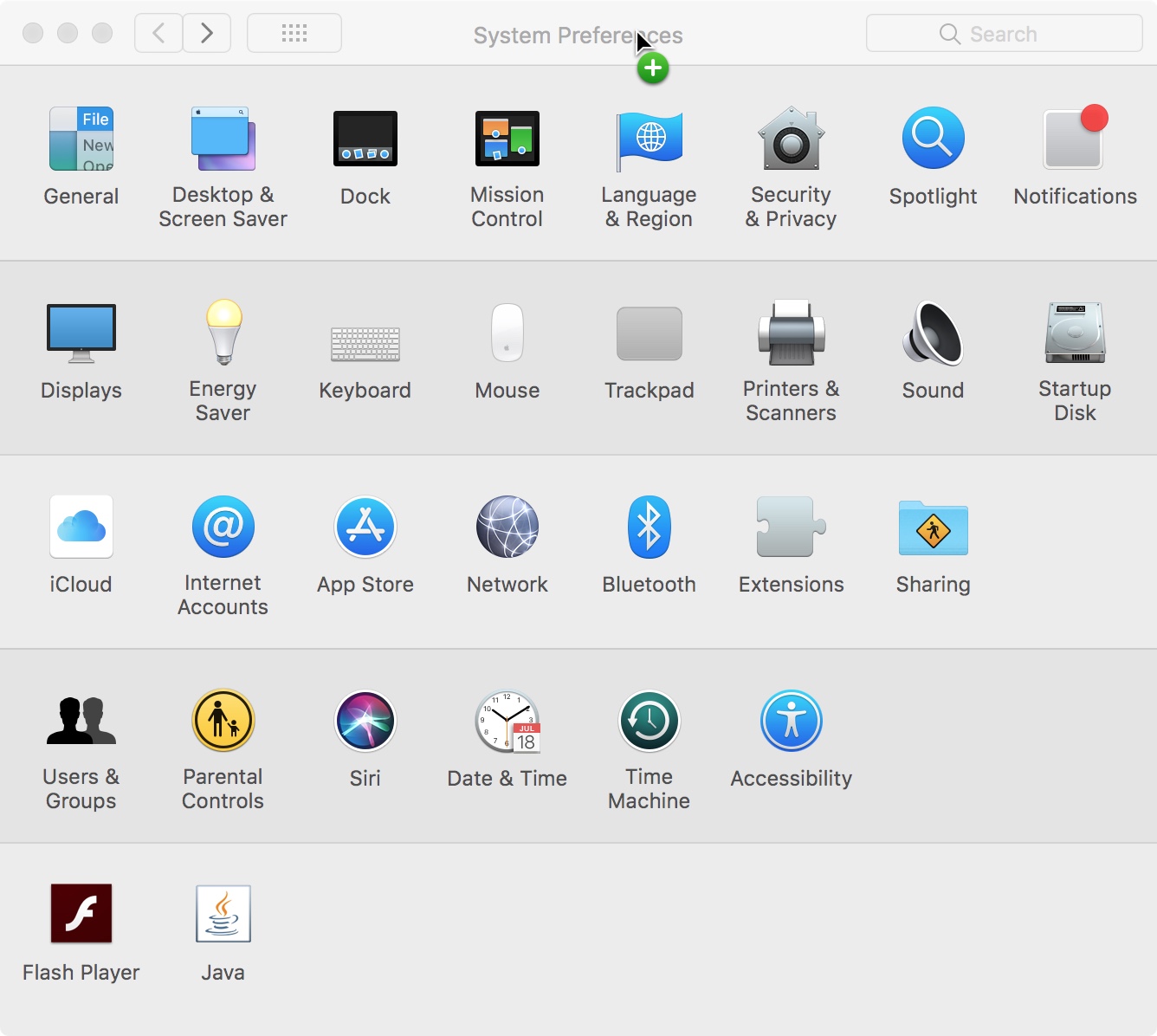The width and height of the screenshot is (1157, 1036).
Task: Click the forward navigation arrow
Action: pos(207,34)
